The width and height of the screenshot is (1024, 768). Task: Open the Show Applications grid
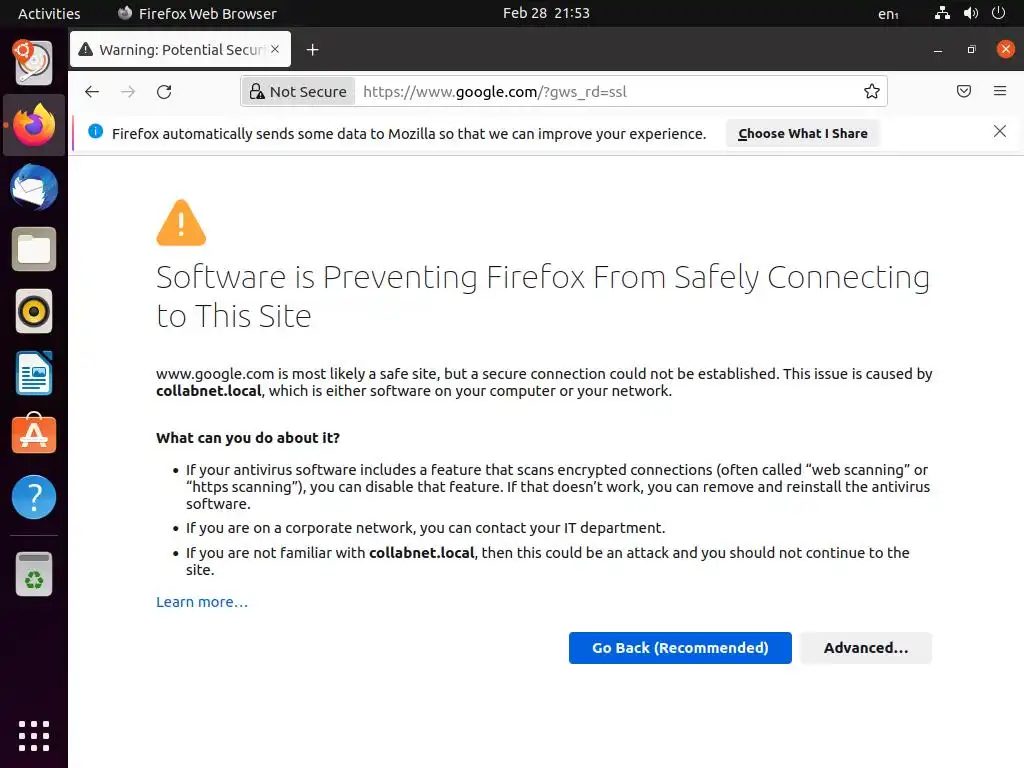(34, 735)
